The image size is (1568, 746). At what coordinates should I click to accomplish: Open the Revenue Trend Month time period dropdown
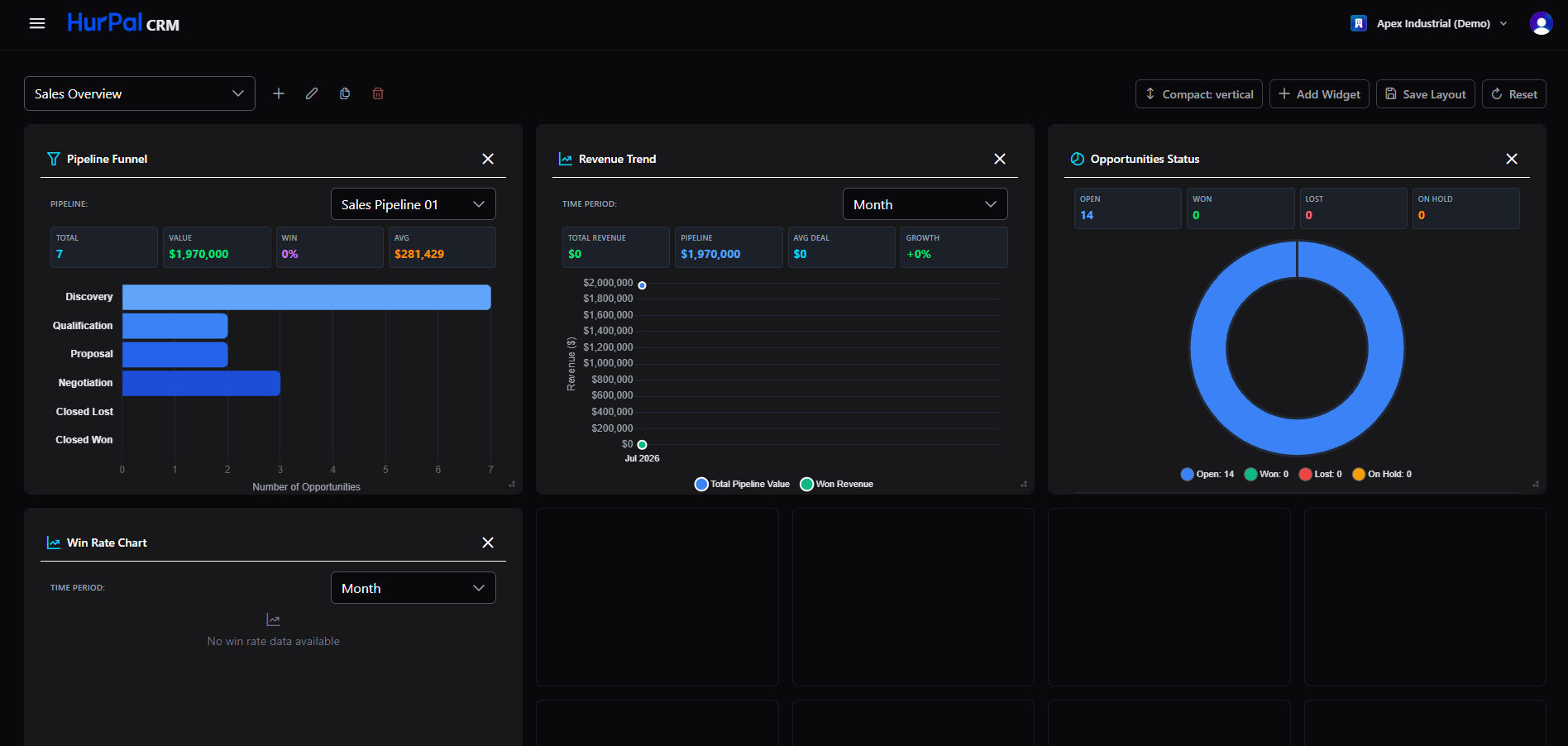[925, 204]
